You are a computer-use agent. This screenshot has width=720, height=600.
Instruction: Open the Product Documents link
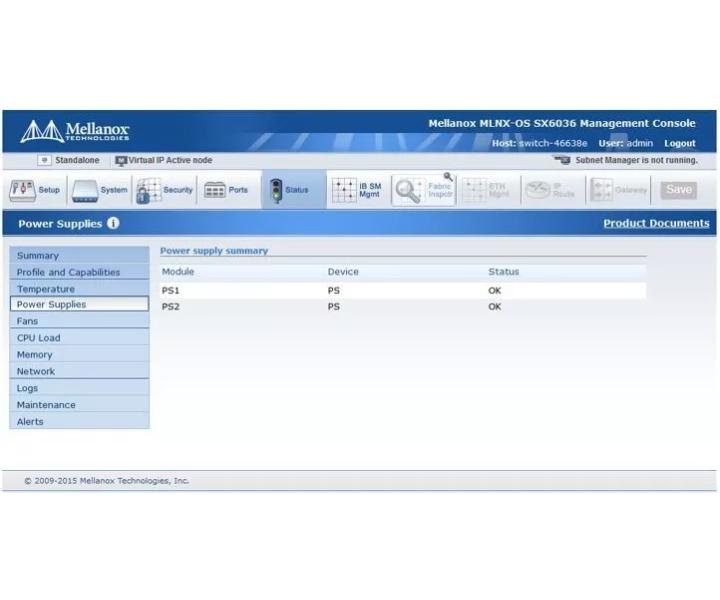pyautogui.click(x=656, y=223)
